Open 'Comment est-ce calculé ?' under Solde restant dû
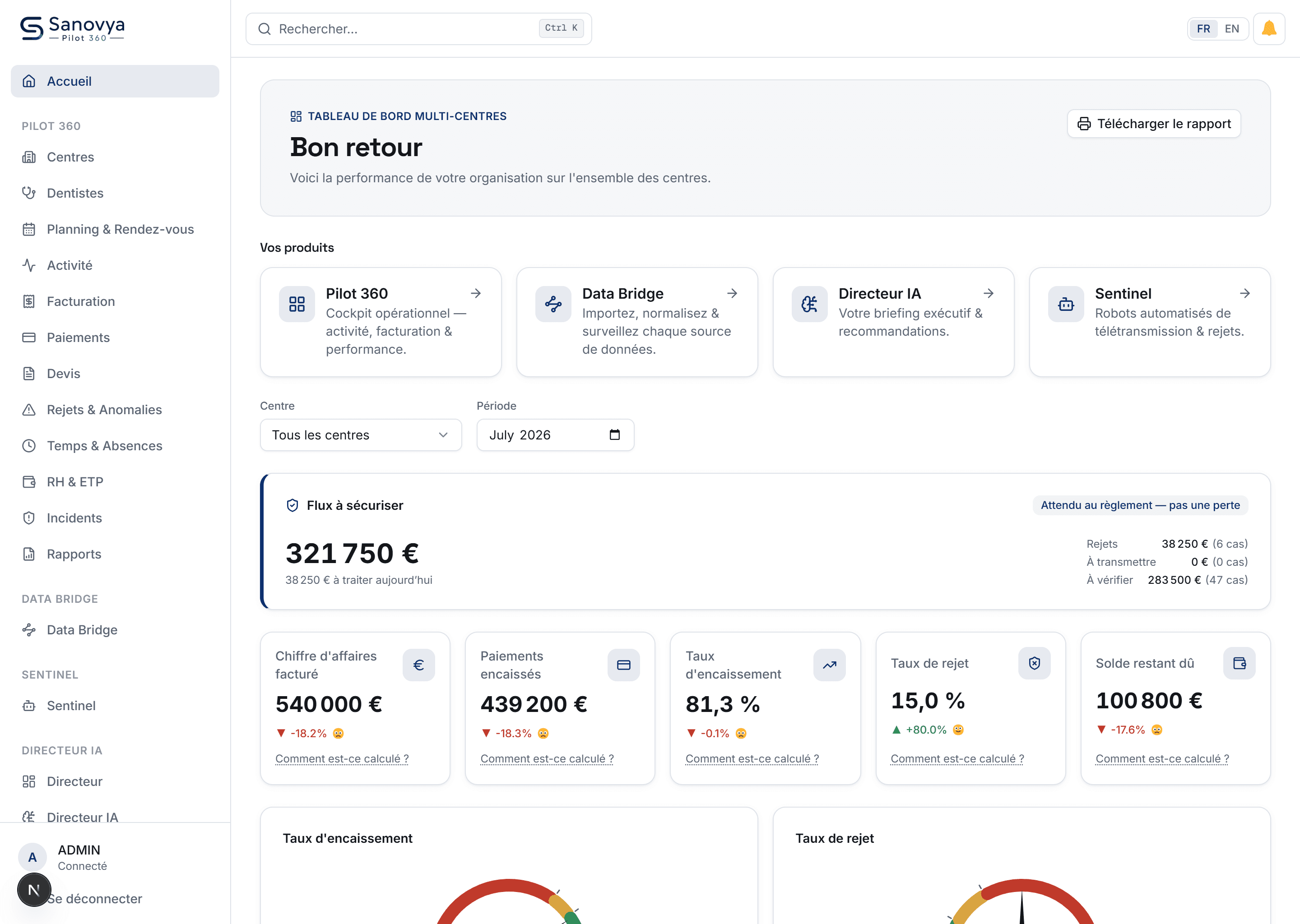Screen dimensions: 1300x924 (1162, 758)
